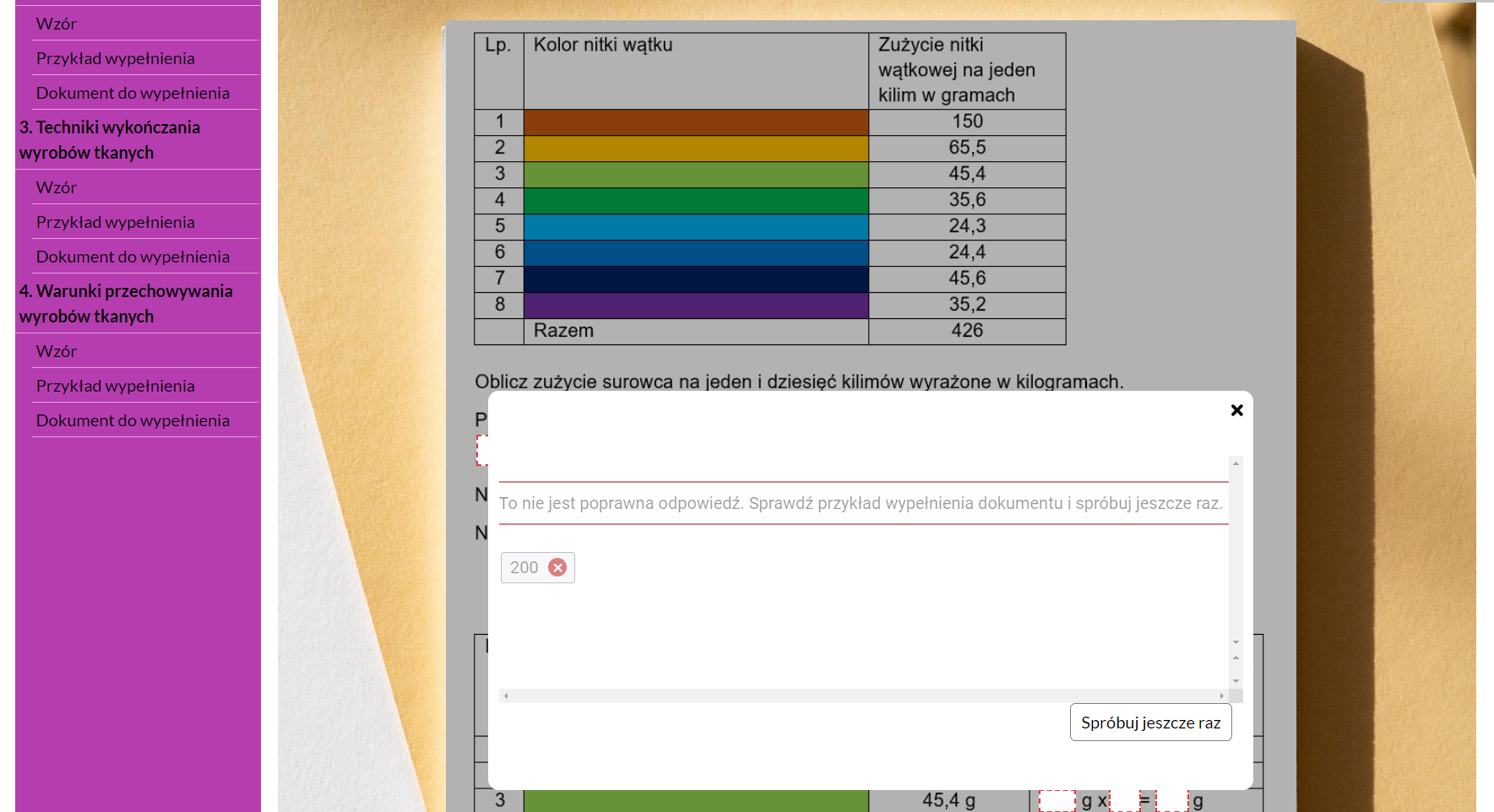Click the horizontal scrollbar track in the dialog
Screen dimensions: 1494x812
[861, 696]
